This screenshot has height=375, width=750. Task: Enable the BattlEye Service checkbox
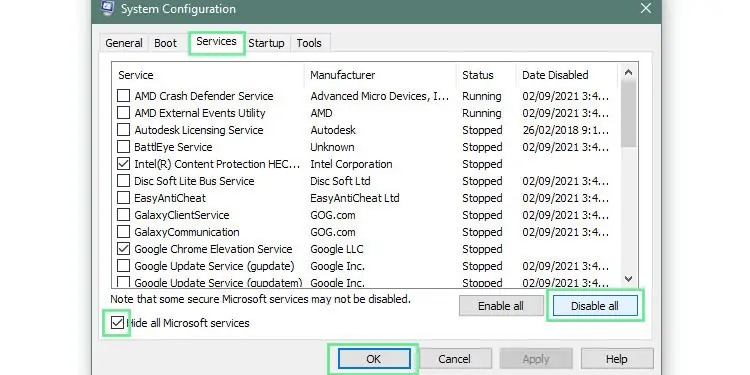[x=123, y=147]
